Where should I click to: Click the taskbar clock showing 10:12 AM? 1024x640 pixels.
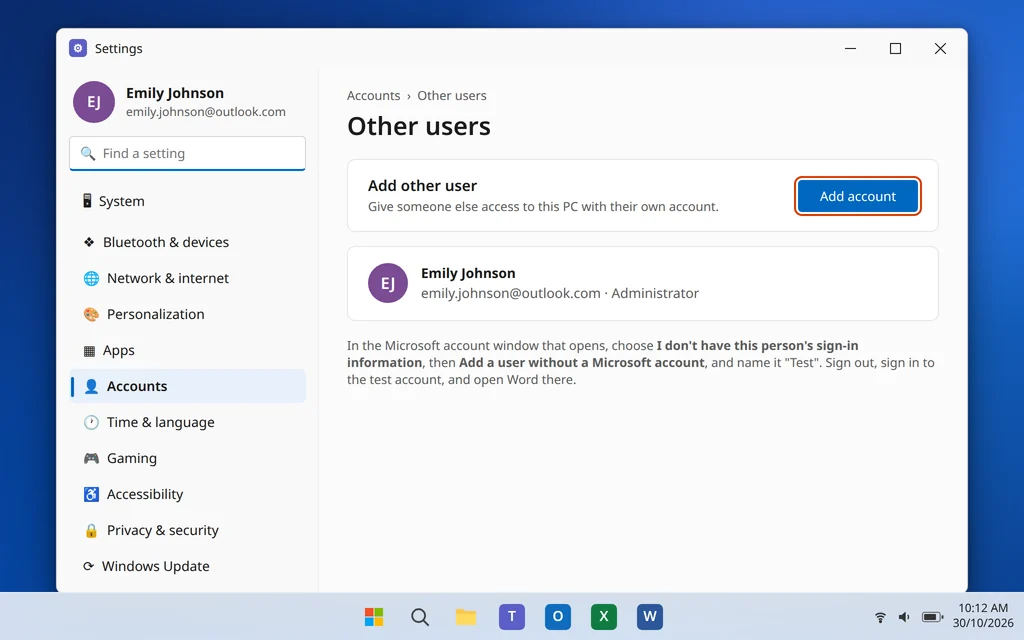click(983, 616)
